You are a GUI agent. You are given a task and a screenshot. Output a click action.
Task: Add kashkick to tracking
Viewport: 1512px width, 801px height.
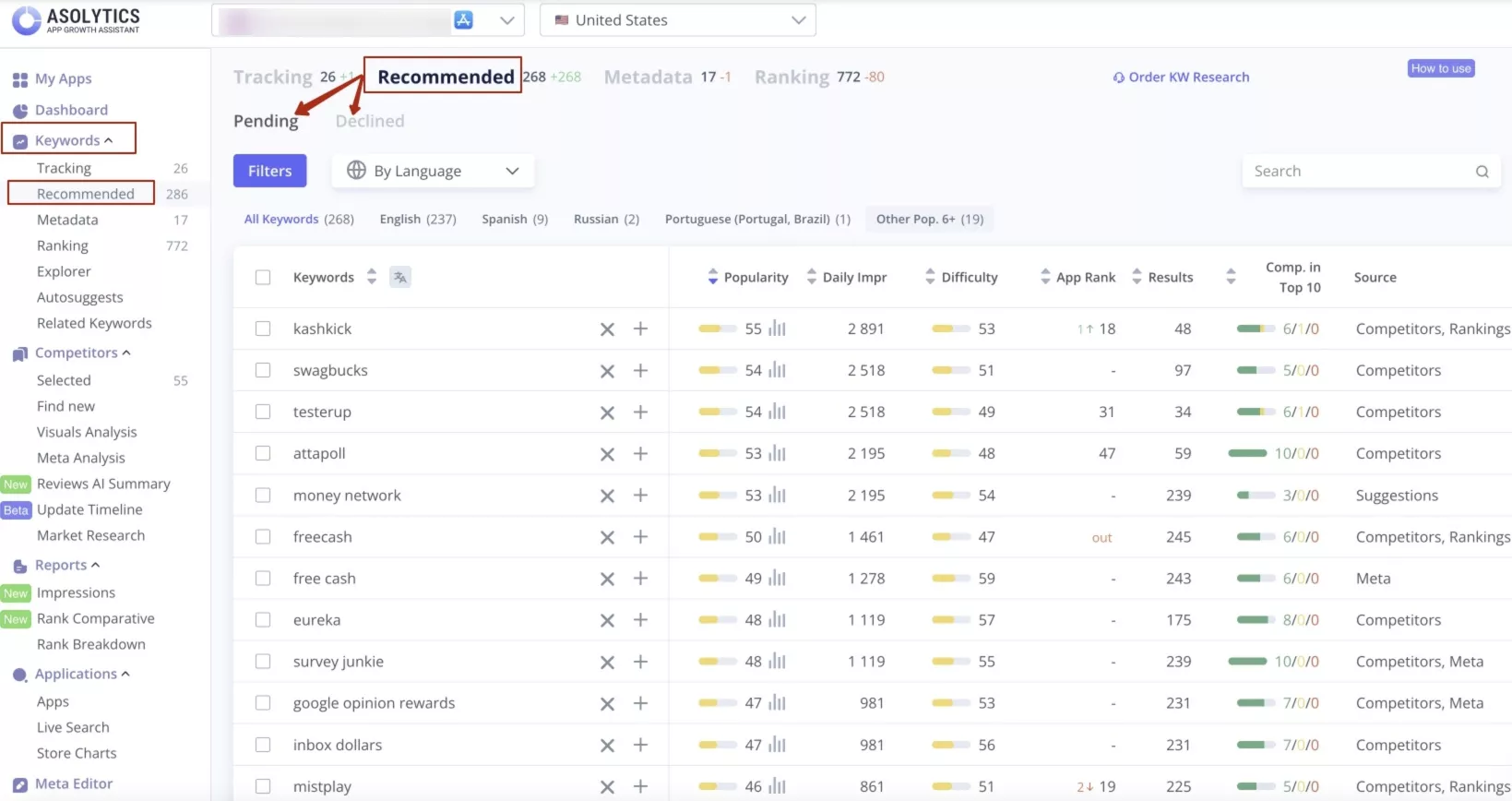coord(640,329)
